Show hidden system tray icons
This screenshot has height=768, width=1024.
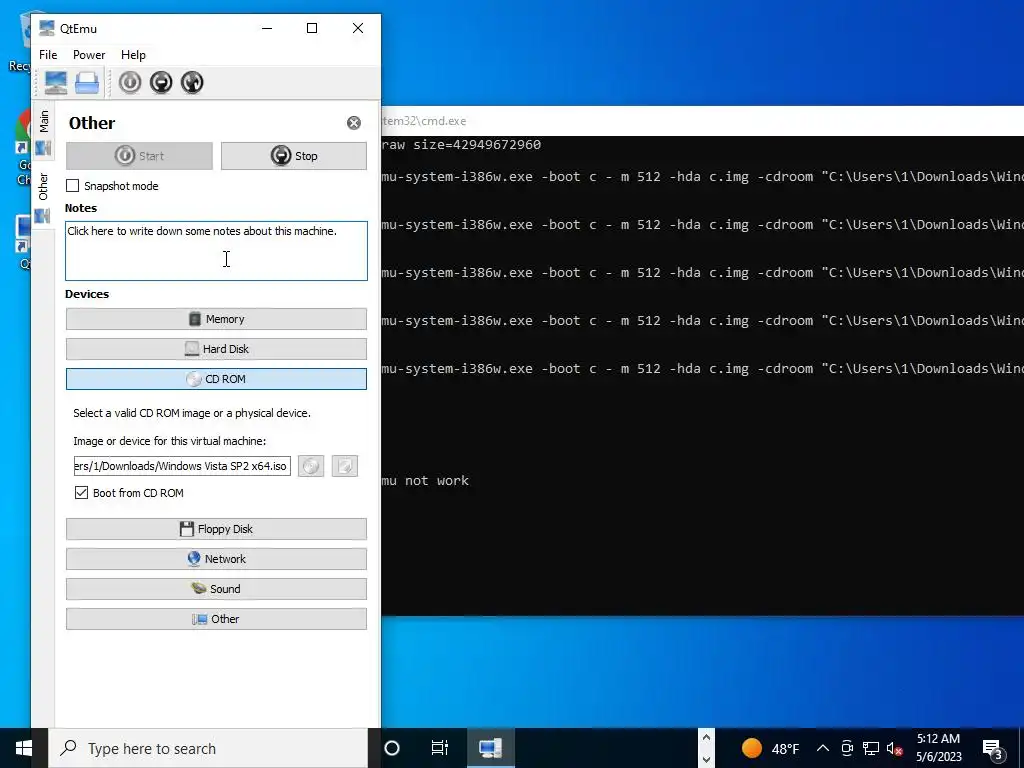coord(823,748)
